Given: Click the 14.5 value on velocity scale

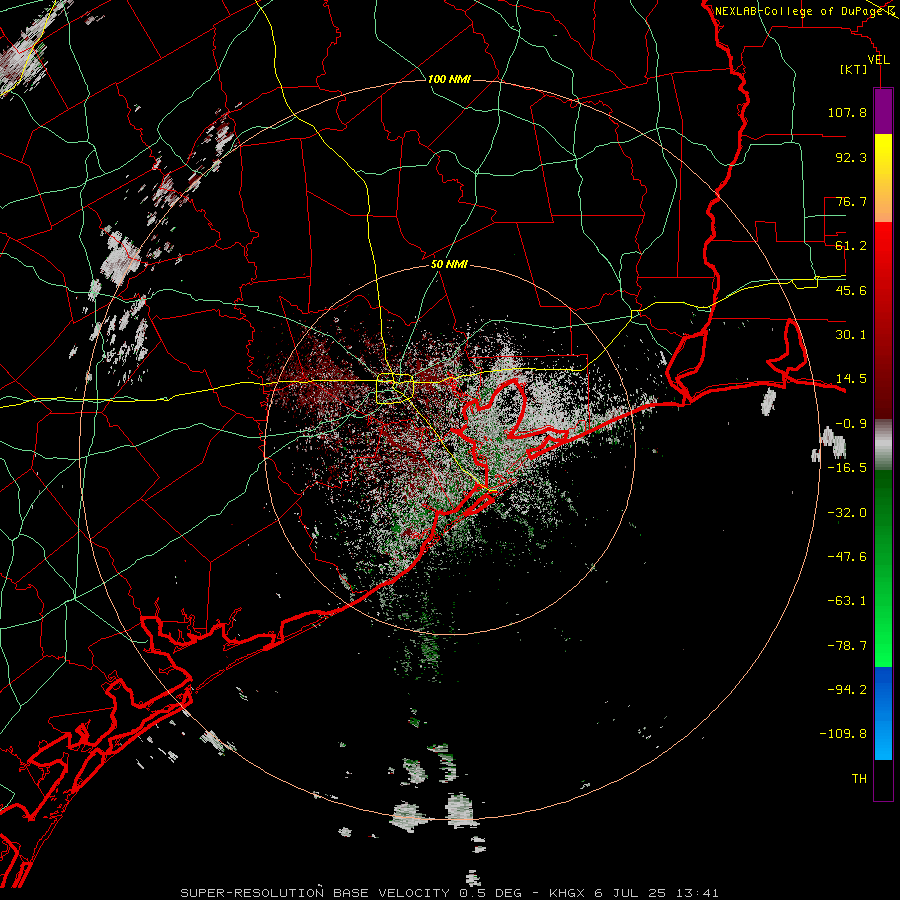Looking at the screenshot, I should (x=851, y=379).
